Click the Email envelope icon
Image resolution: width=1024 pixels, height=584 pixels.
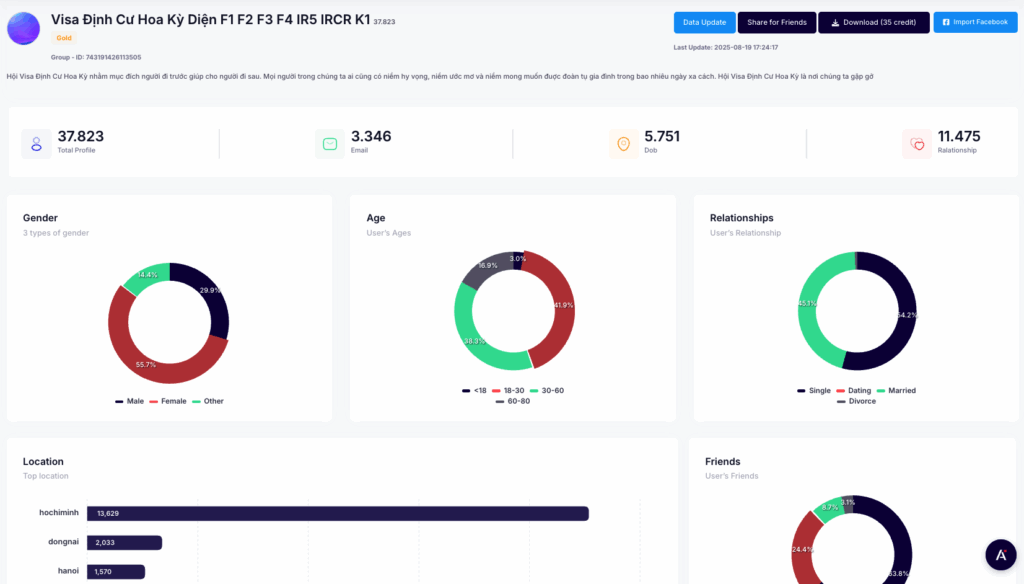pyautogui.click(x=330, y=144)
